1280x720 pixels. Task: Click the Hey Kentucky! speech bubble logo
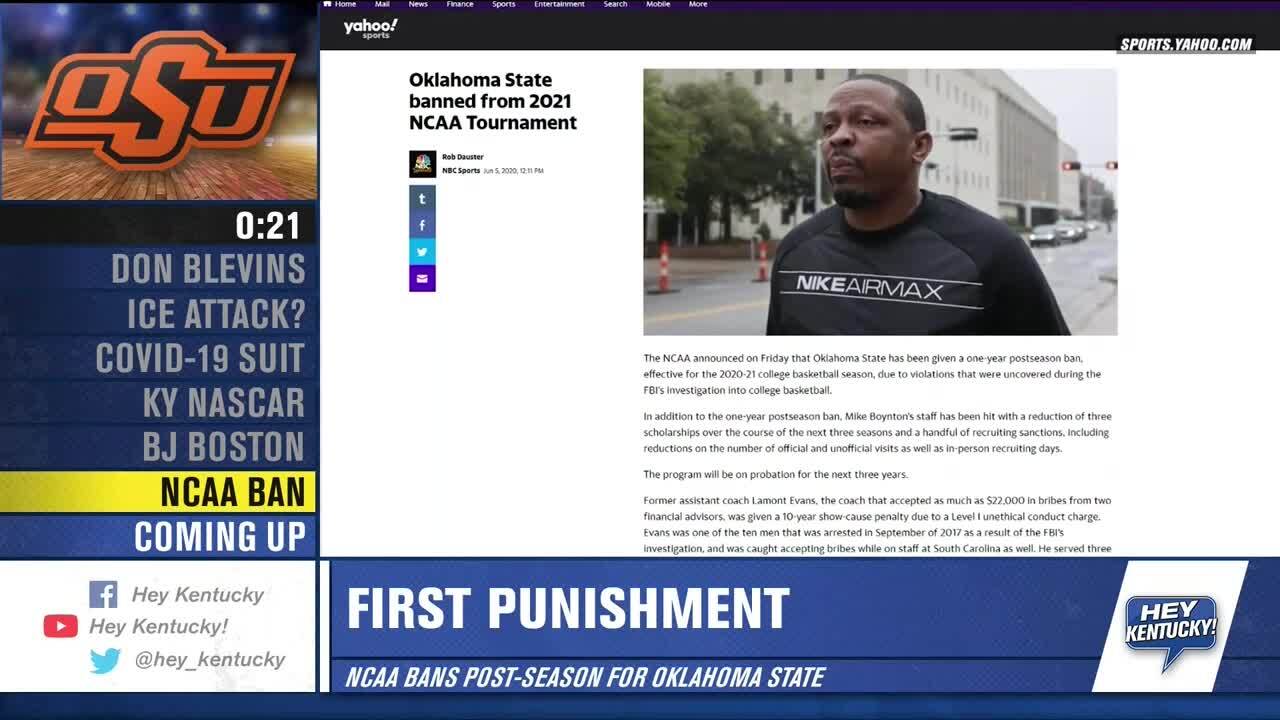click(x=1172, y=632)
